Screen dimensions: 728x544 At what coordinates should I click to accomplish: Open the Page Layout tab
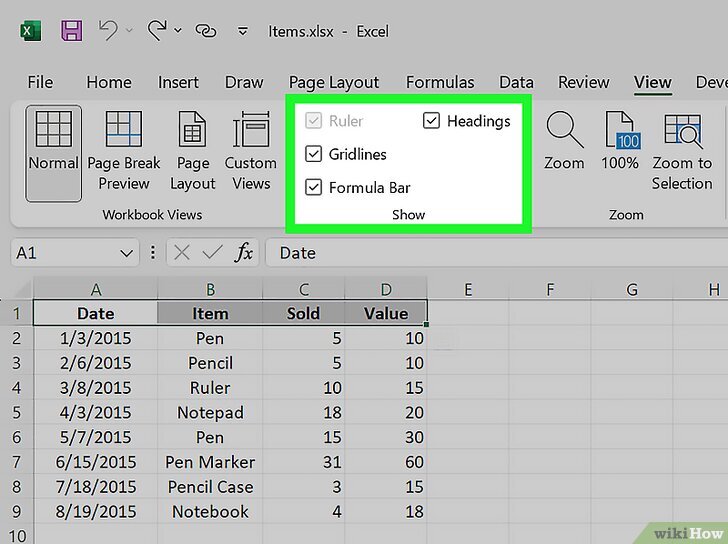coord(333,82)
